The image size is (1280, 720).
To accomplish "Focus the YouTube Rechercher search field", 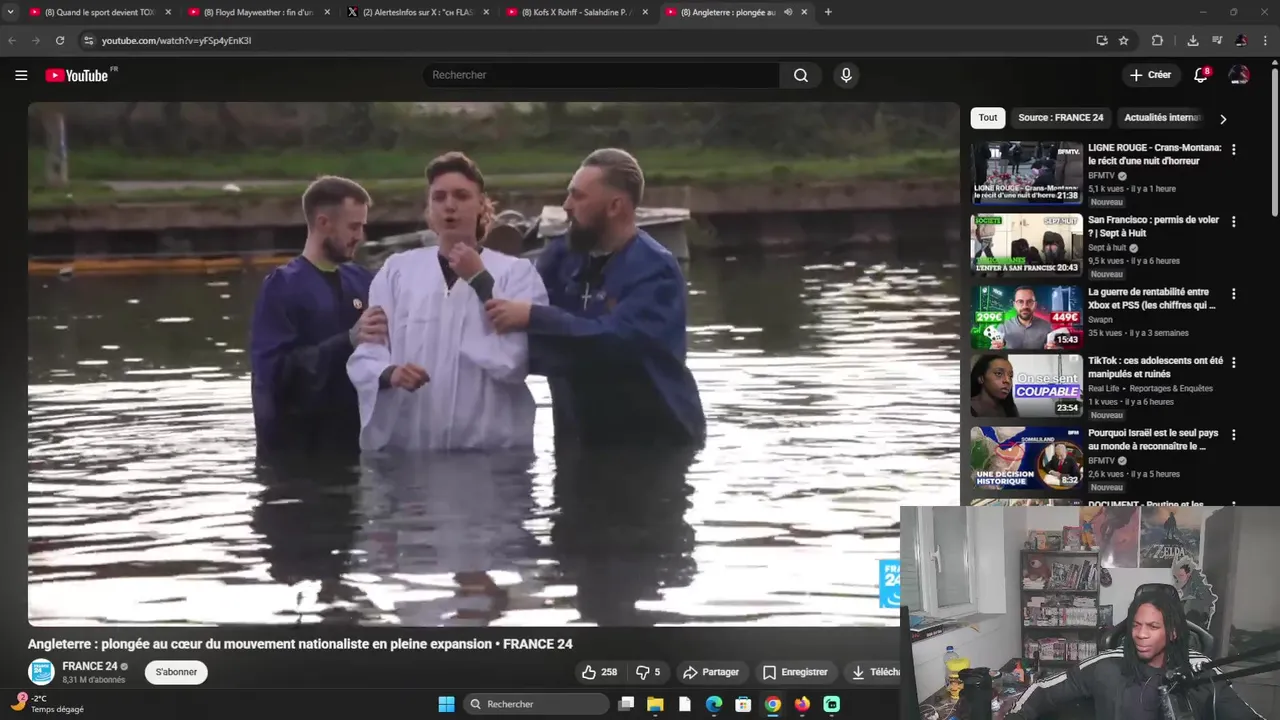I will tap(601, 75).
